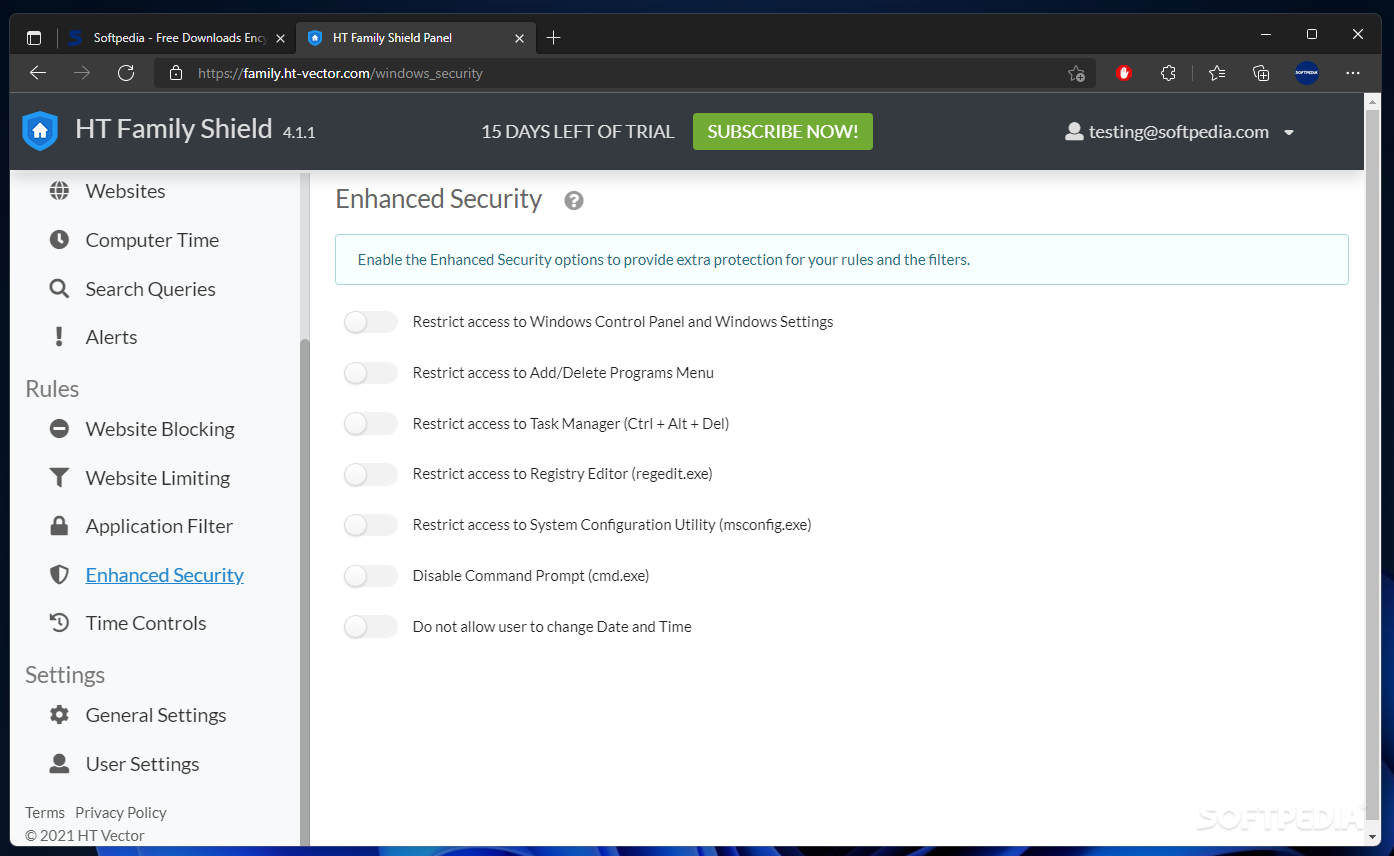Image resolution: width=1394 pixels, height=856 pixels.
Task: Open Time Controls rules
Action: tap(146, 623)
